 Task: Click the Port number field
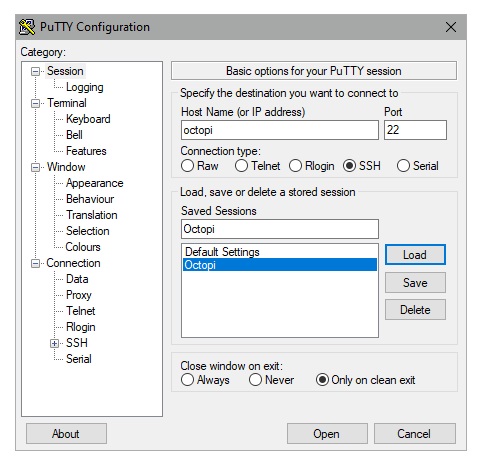415,130
